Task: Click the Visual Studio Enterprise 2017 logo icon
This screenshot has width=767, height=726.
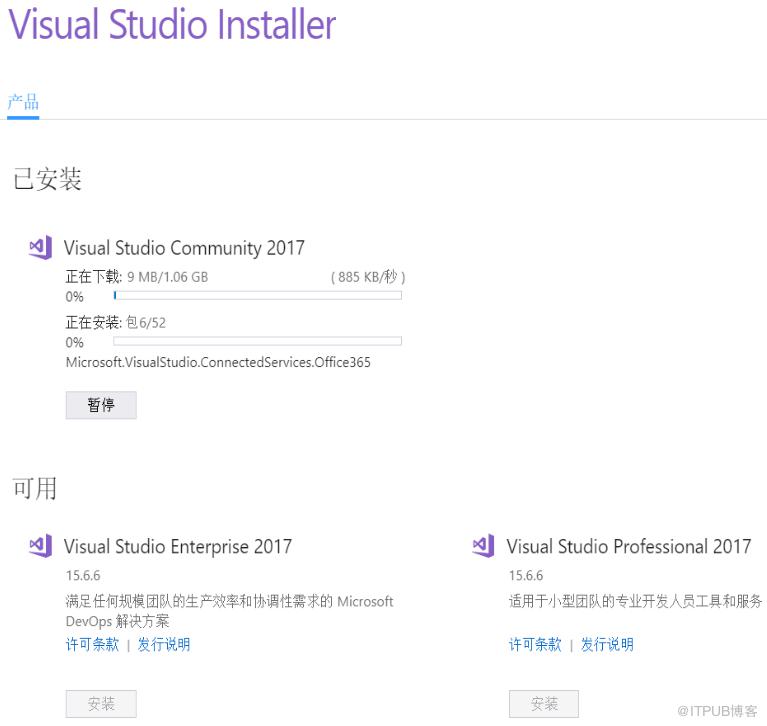Action: click(40, 545)
